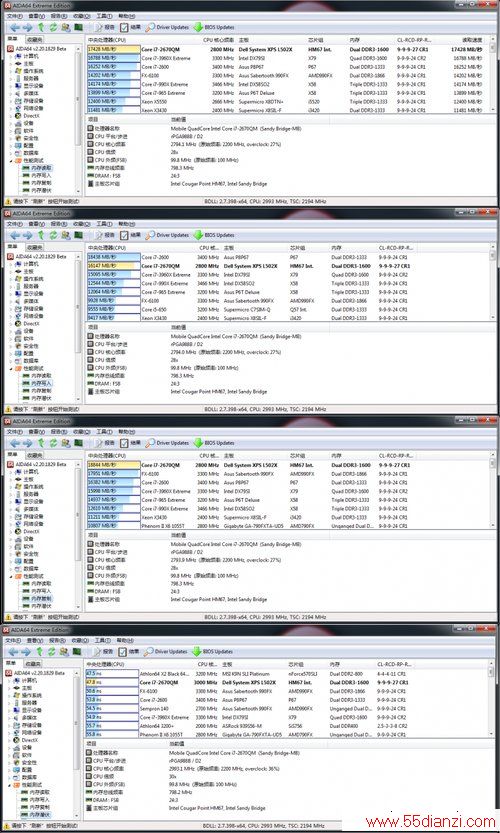
Task: Expand the 计算机 tree node in top window
Action: coord(11,56)
